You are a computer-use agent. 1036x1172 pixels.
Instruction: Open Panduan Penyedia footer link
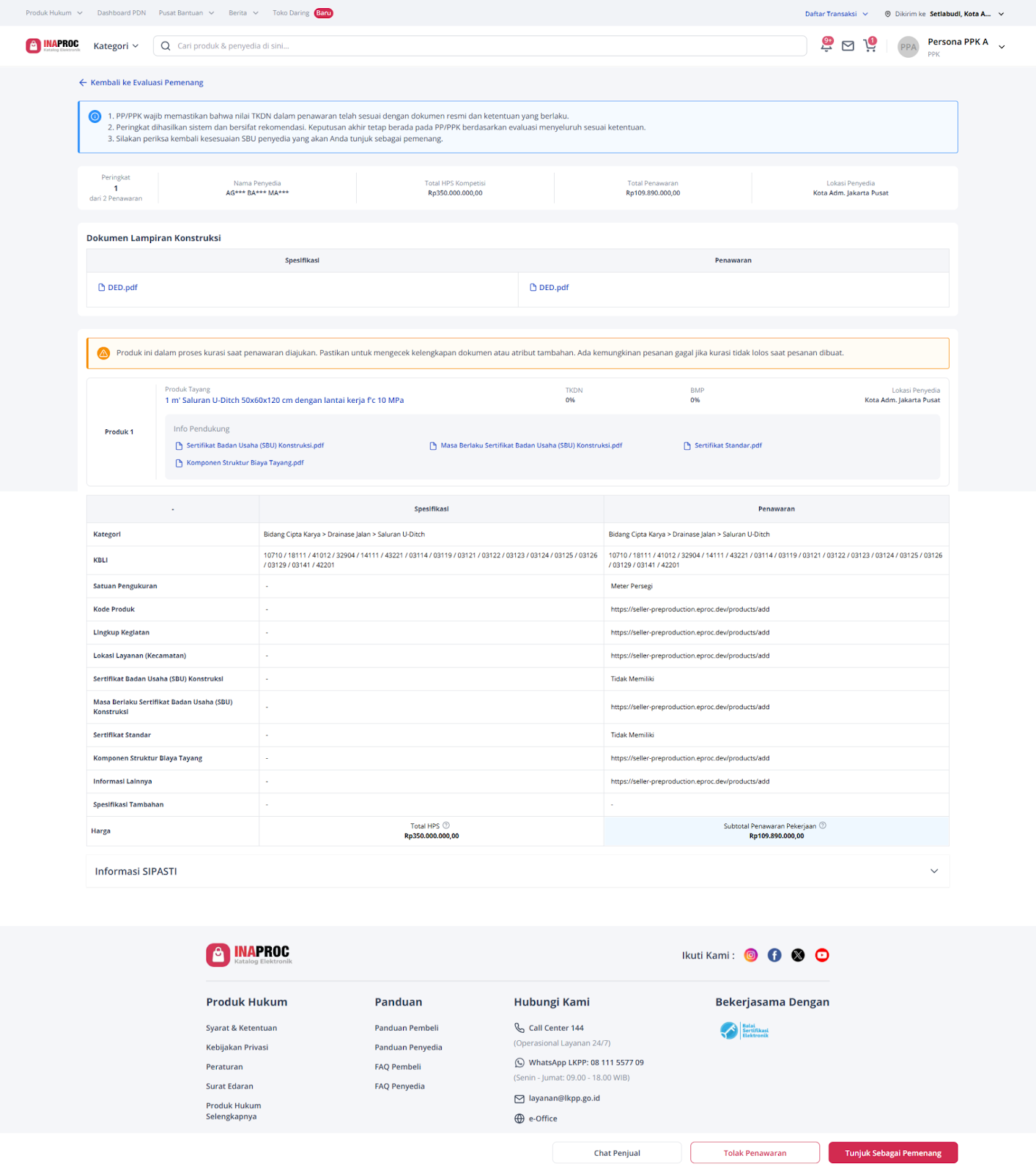(408, 1047)
